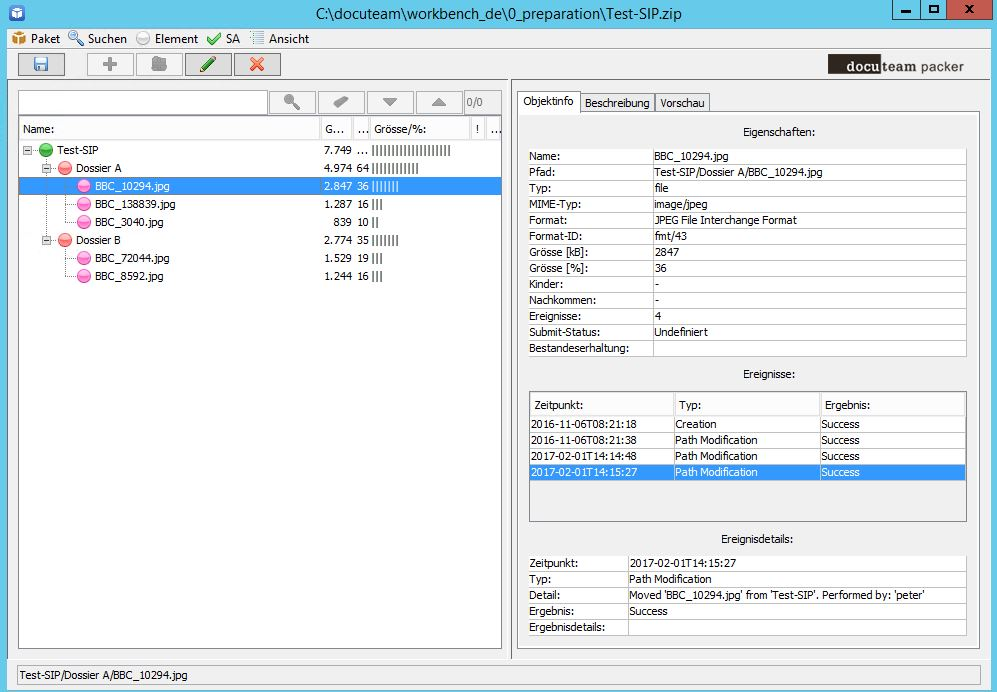Collapse the Dossier B tree node
The height and width of the screenshot is (692, 997).
[x=46, y=240]
